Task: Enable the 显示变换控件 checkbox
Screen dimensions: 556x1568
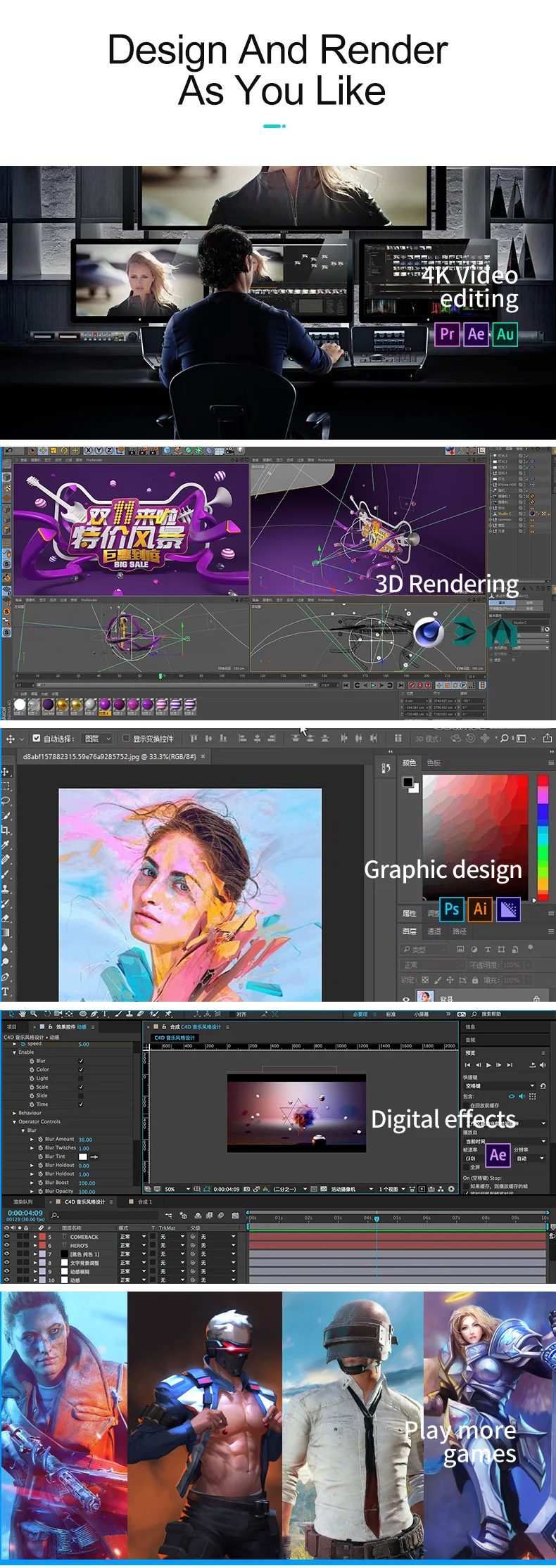Action: [x=126, y=739]
